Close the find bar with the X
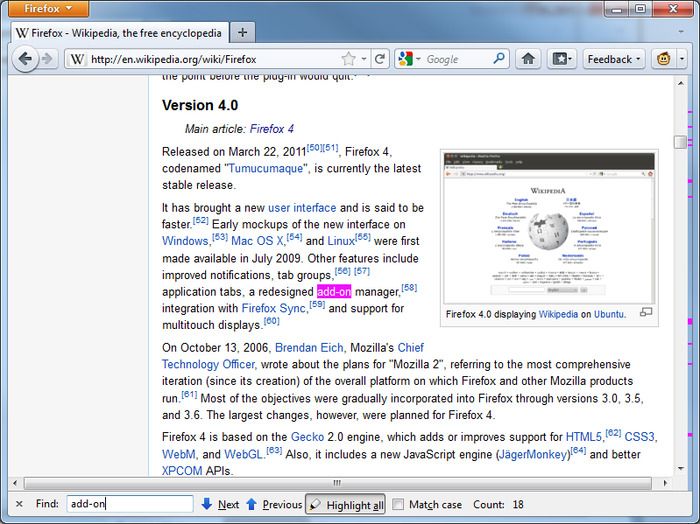The height and width of the screenshot is (524, 700). pos(19,504)
